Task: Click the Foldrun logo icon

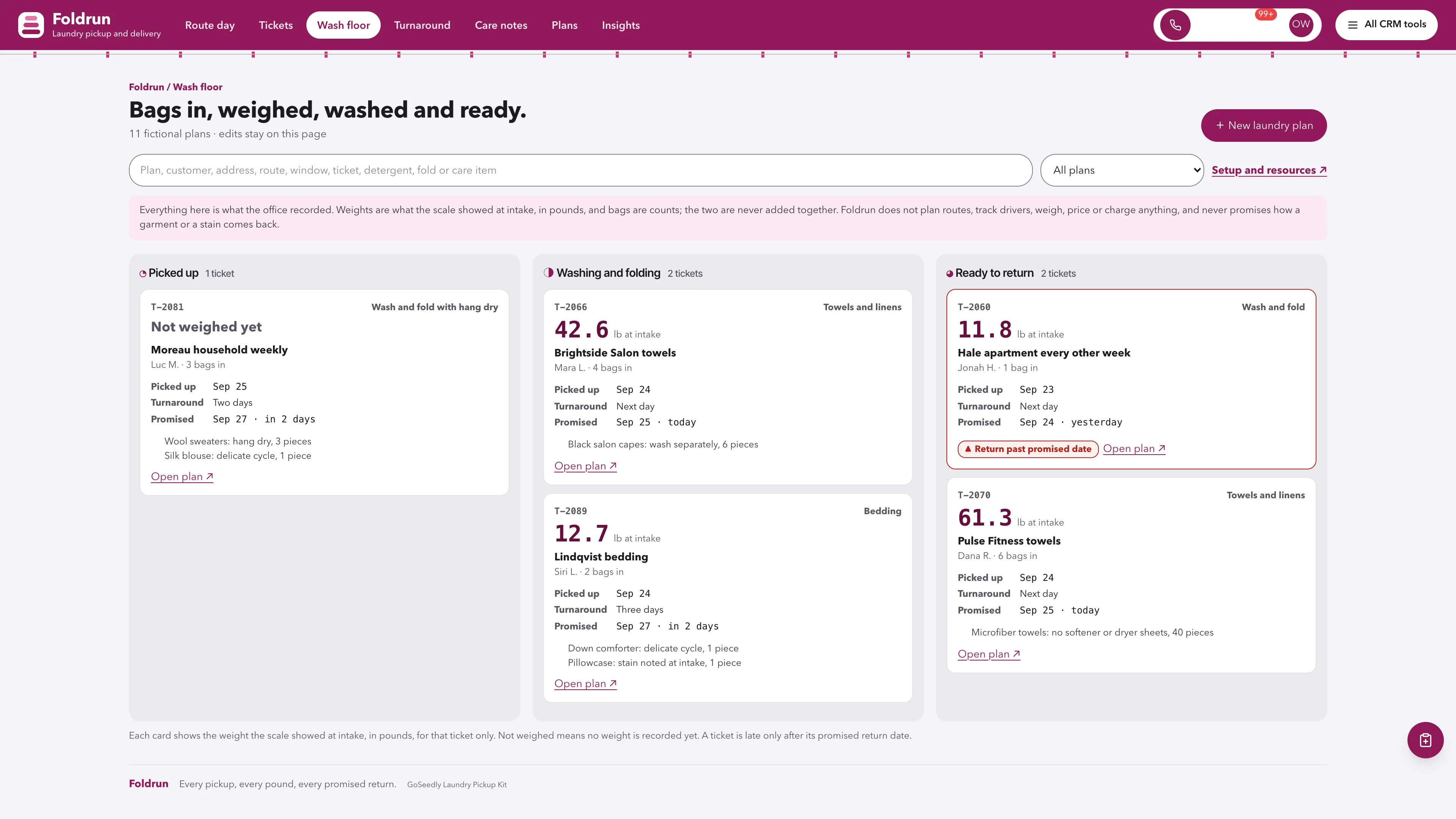Action: point(30,25)
